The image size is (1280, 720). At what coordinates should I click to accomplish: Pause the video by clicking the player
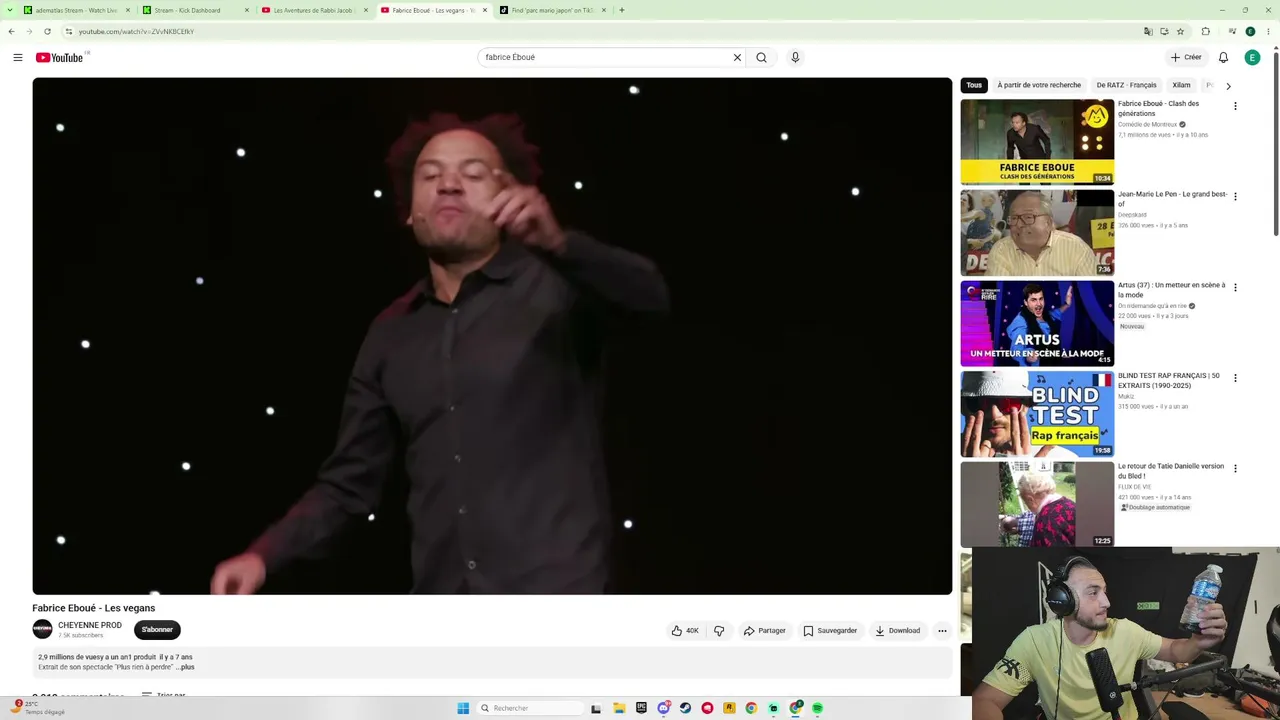click(492, 336)
